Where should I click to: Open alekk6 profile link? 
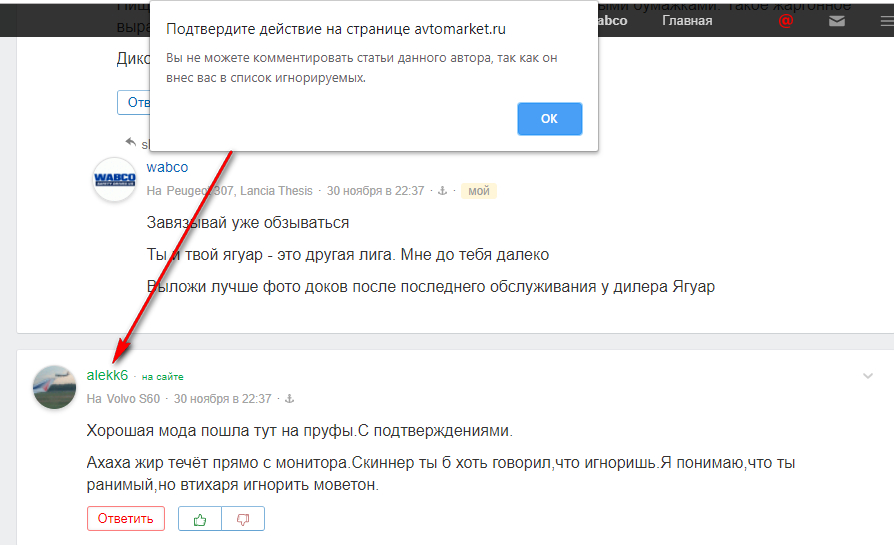pyautogui.click(x=107, y=375)
